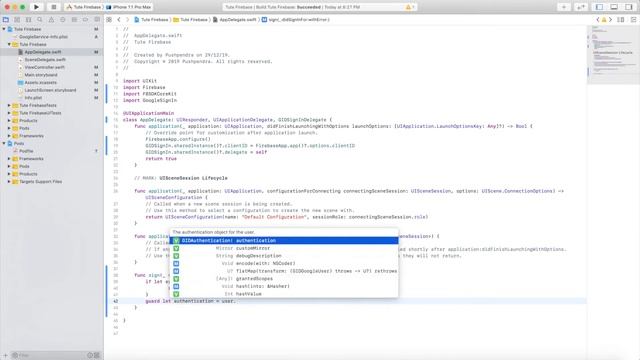This screenshot has height=360, width=640.
Task: Open the related items menu in jump bar
Action: coord(109,20)
